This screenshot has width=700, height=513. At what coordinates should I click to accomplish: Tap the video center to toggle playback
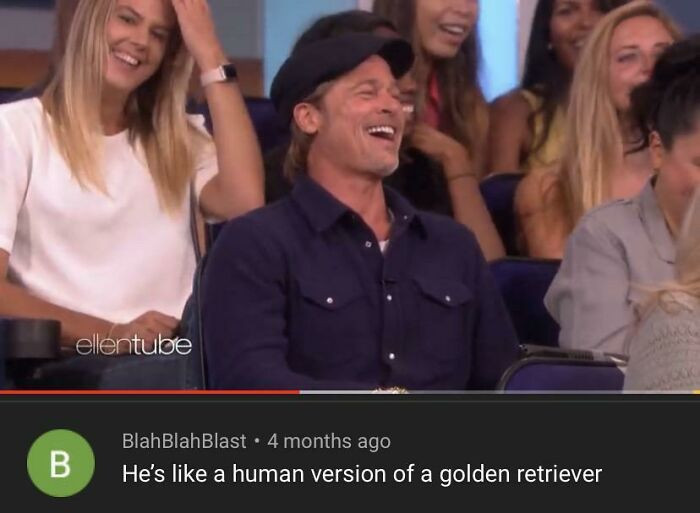point(350,195)
